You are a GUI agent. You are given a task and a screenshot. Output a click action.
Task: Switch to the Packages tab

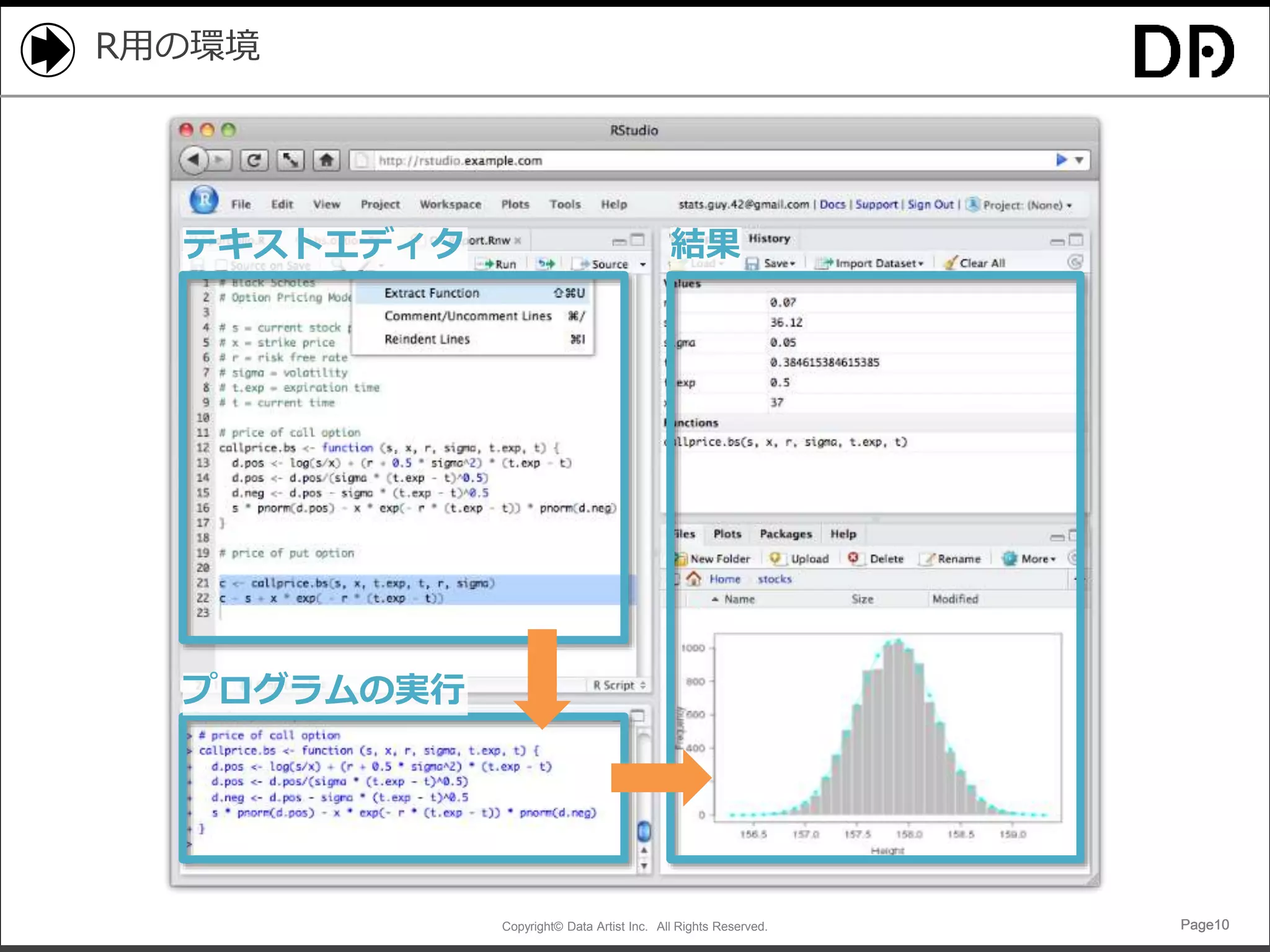pos(786,534)
